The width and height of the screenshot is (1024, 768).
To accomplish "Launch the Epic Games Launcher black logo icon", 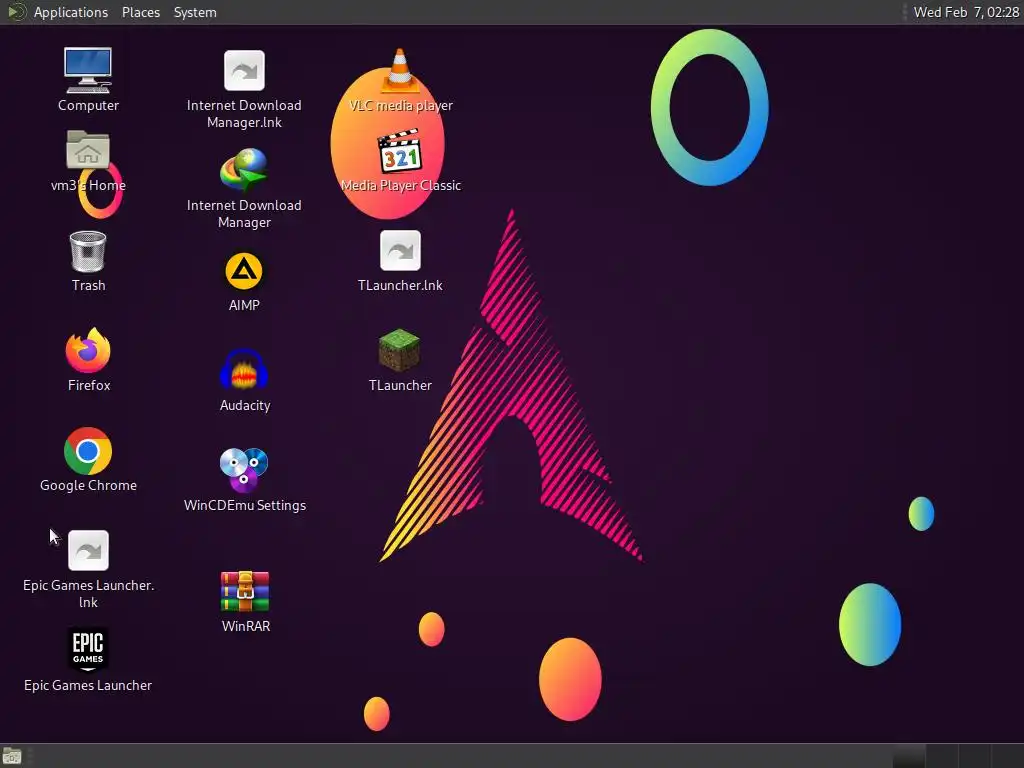I will point(88,649).
